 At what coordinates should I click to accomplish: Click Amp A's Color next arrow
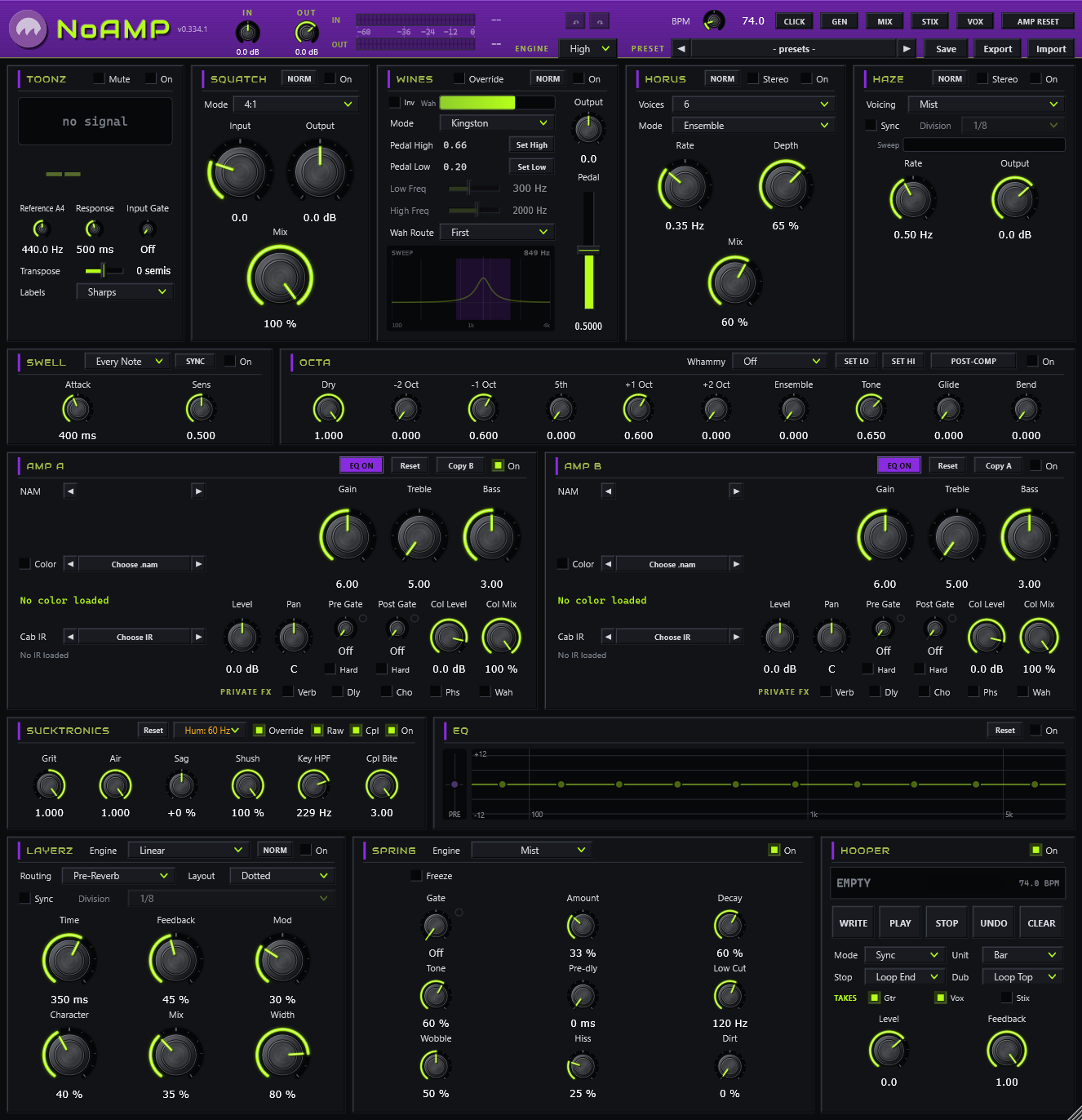(198, 564)
